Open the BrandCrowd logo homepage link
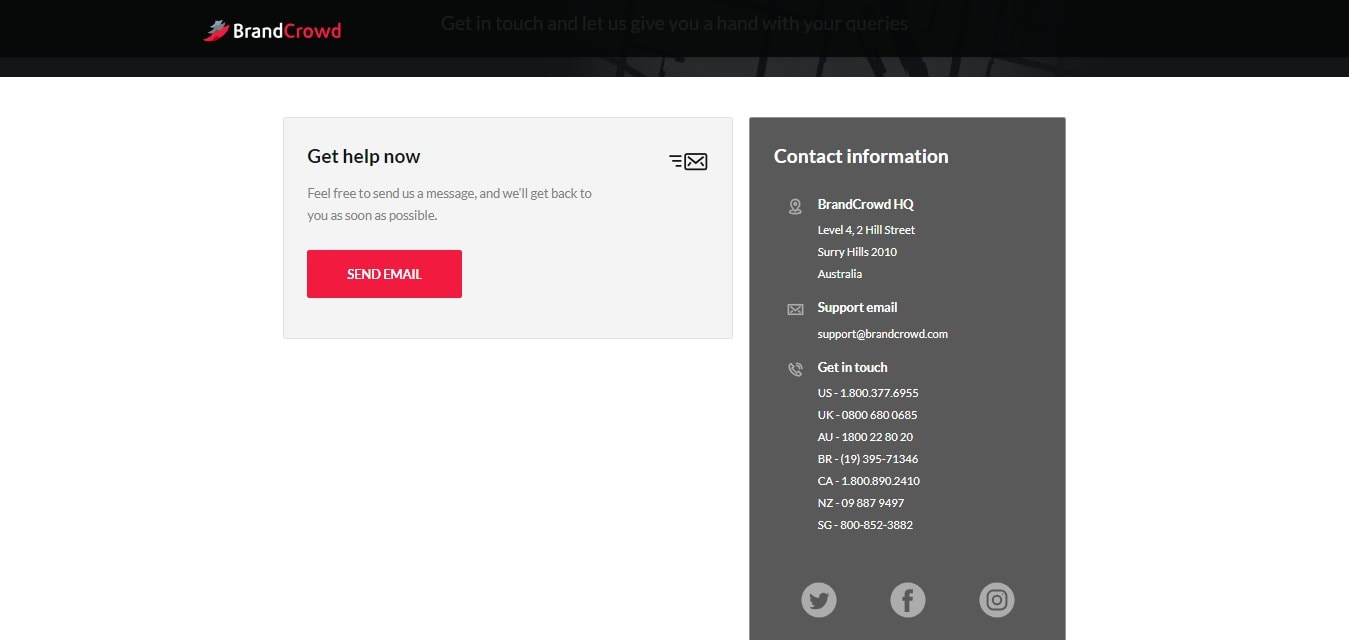 coord(272,31)
